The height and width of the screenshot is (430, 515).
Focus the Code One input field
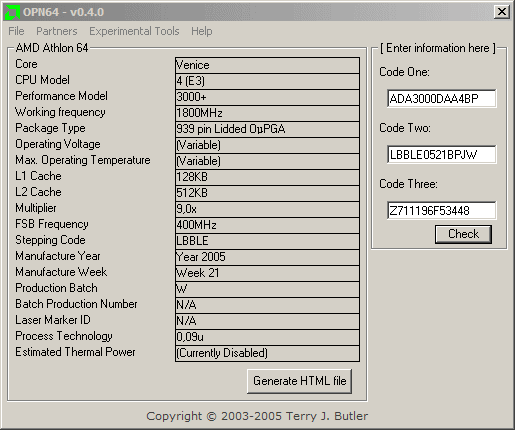pyautogui.click(x=442, y=98)
